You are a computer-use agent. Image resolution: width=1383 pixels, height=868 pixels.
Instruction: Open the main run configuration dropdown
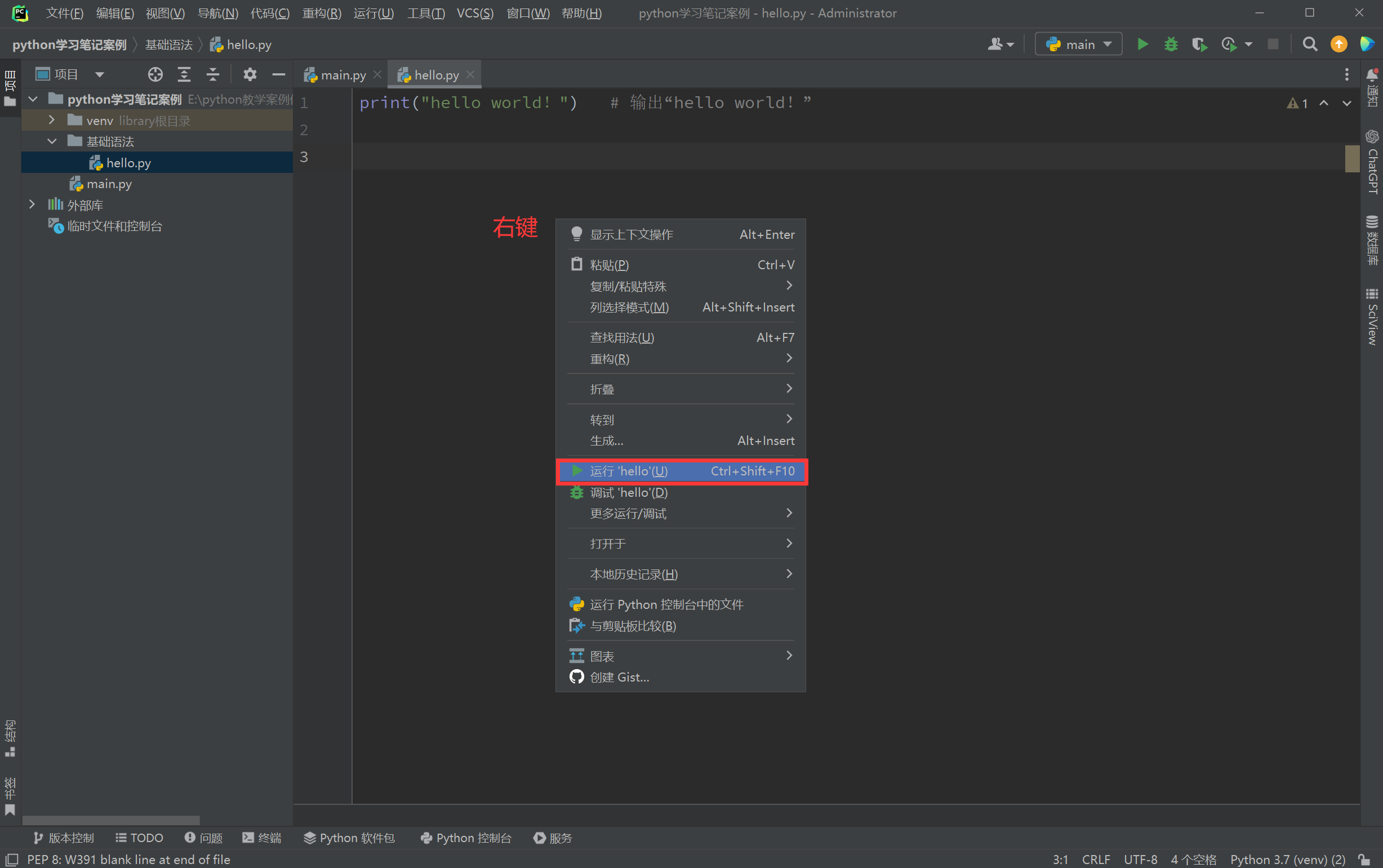tap(1078, 44)
